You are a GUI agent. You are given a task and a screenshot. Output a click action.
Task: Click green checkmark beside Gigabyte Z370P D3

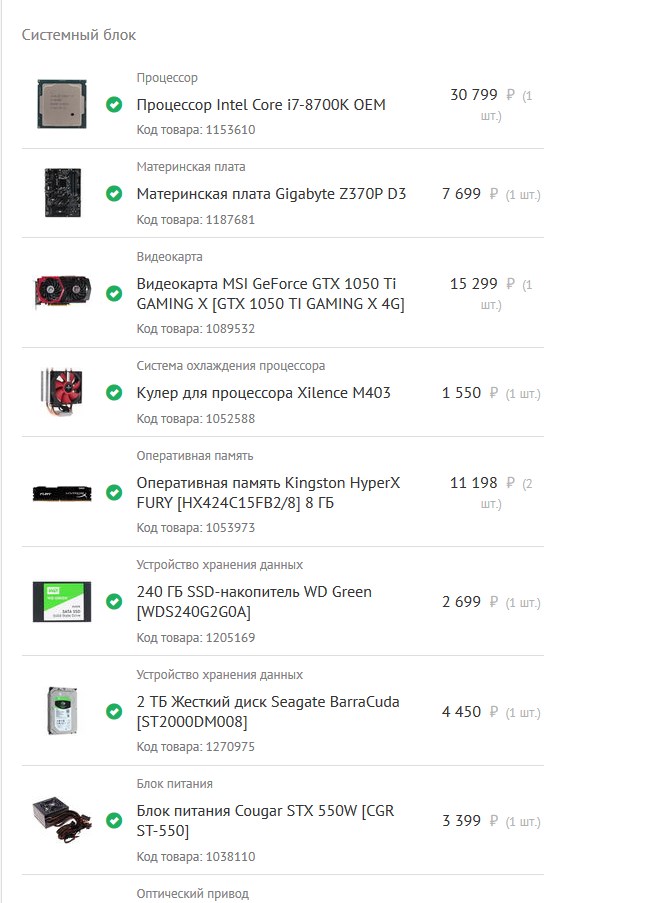tap(114, 194)
